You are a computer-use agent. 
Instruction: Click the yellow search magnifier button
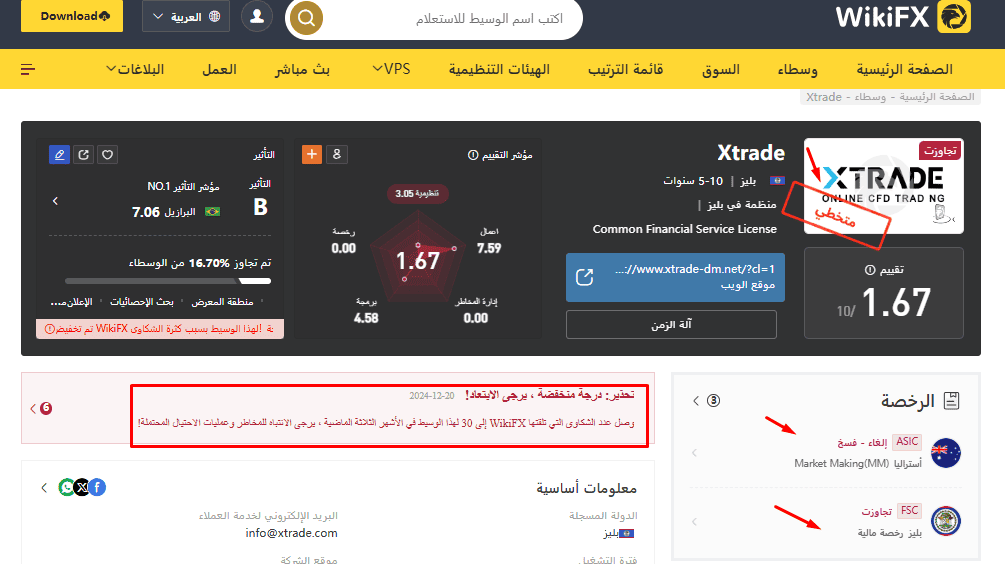pyautogui.click(x=306, y=18)
